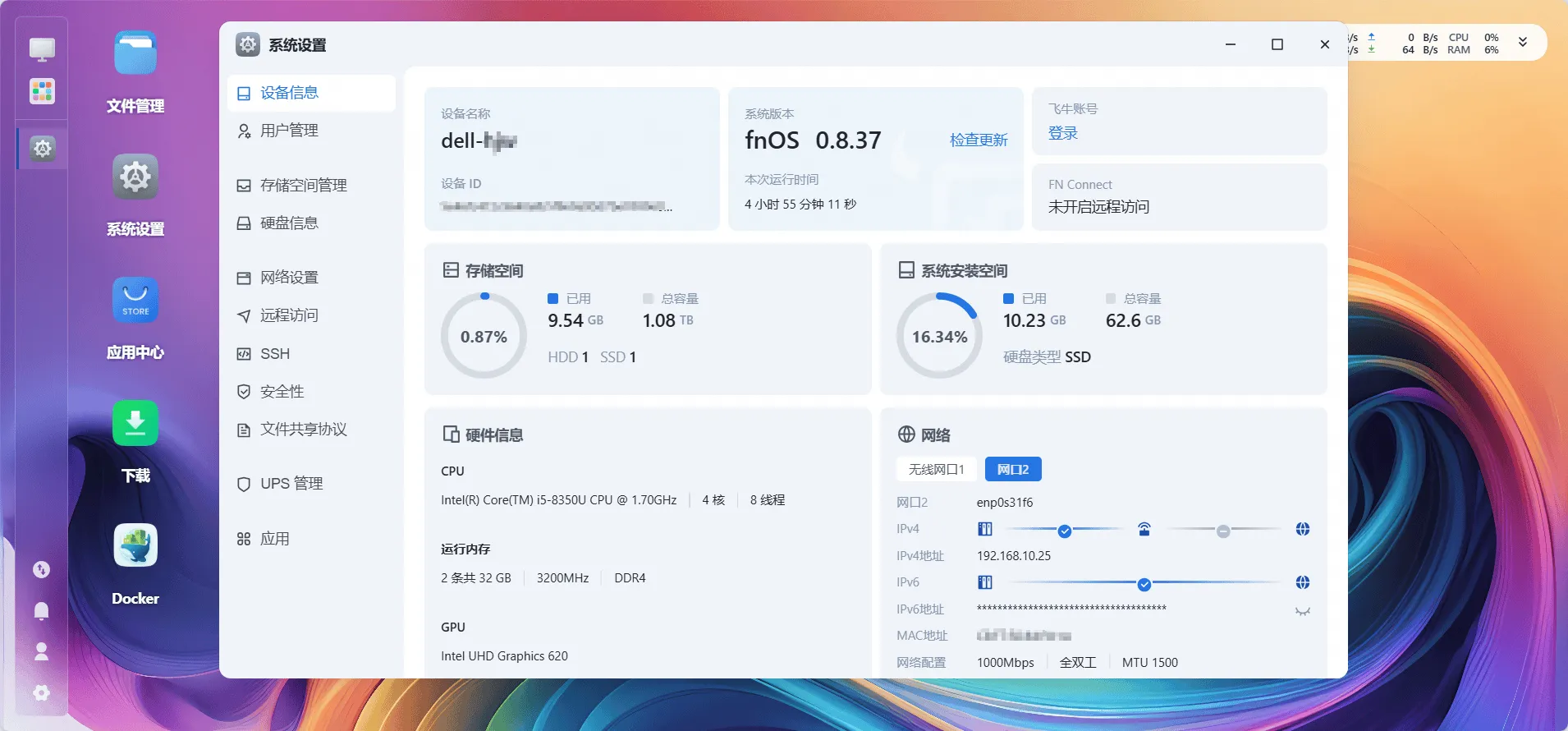This screenshot has width=1568, height=731.
Task: Switch to the 无线网口1 tab
Action: 936,469
